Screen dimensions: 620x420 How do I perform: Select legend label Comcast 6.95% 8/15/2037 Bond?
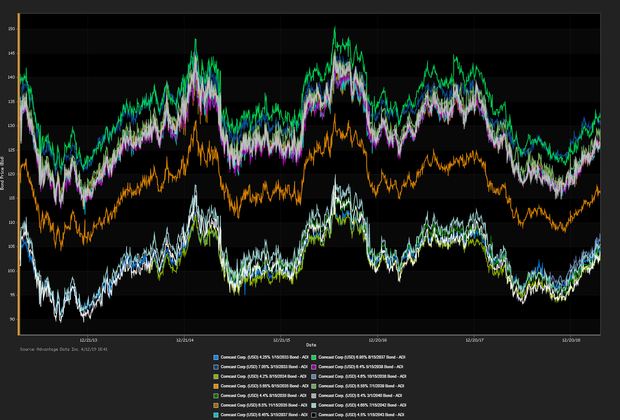[362, 357]
